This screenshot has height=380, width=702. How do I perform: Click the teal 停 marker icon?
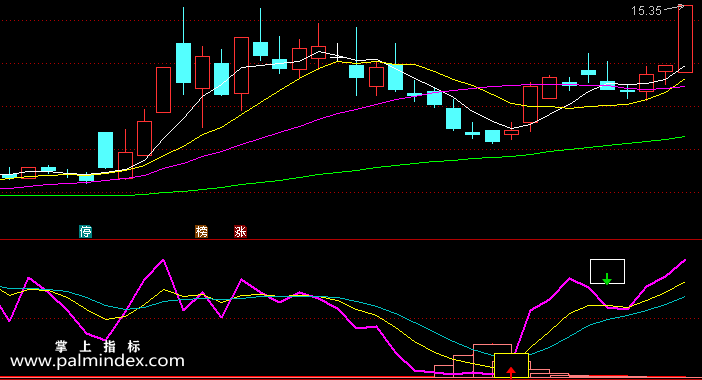(86, 231)
